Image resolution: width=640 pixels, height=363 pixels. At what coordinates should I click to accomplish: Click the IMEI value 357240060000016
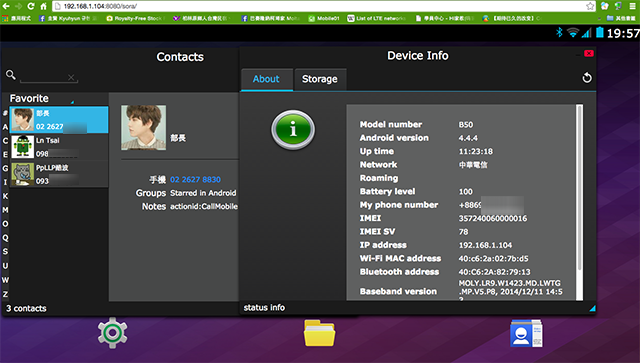(493, 218)
